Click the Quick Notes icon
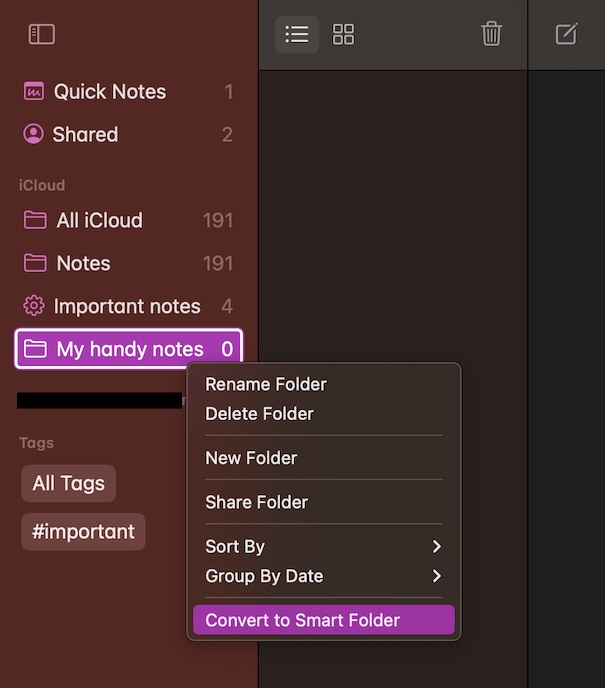Screen dimensions: 605x688 pos(34,91)
